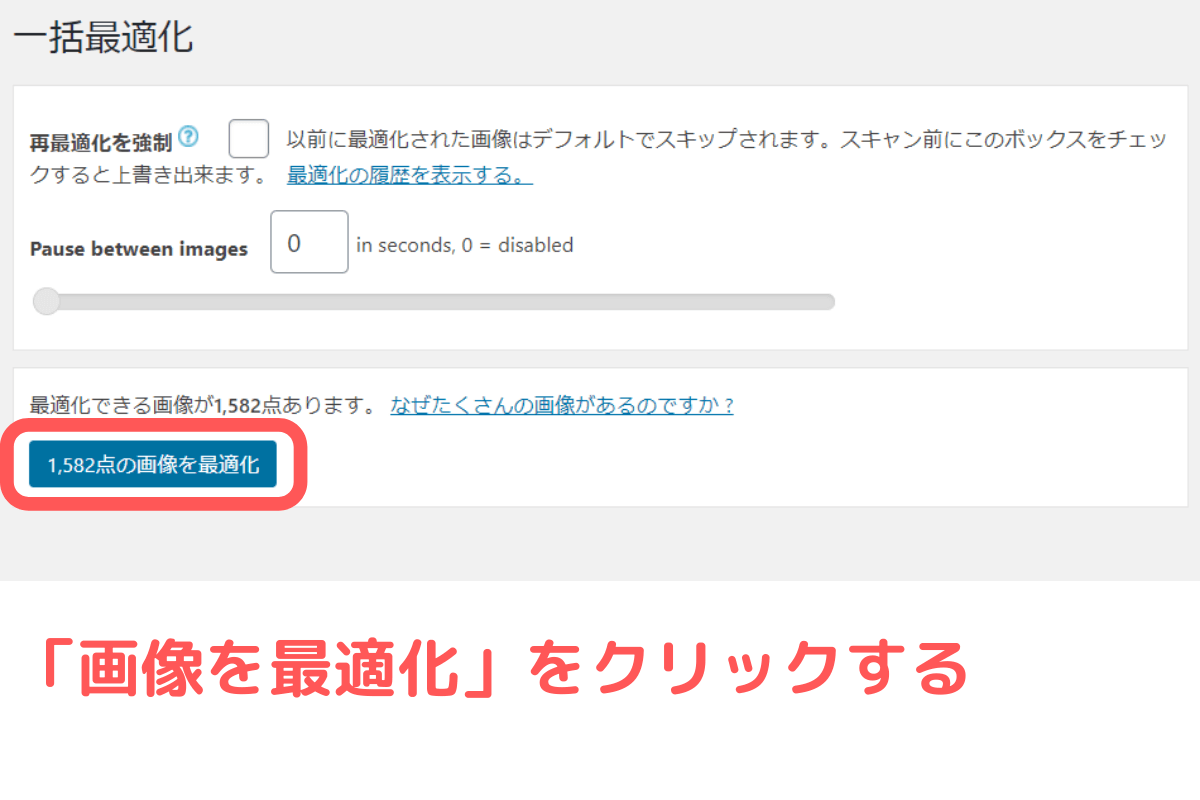Open the 最適化の履歴を表示する link
This screenshot has height=800, width=1200.
tap(410, 175)
